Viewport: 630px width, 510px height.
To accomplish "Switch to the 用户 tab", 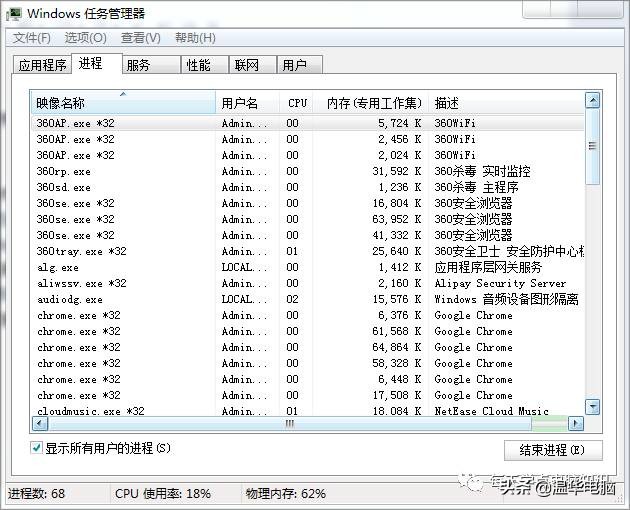I will tap(300, 65).
